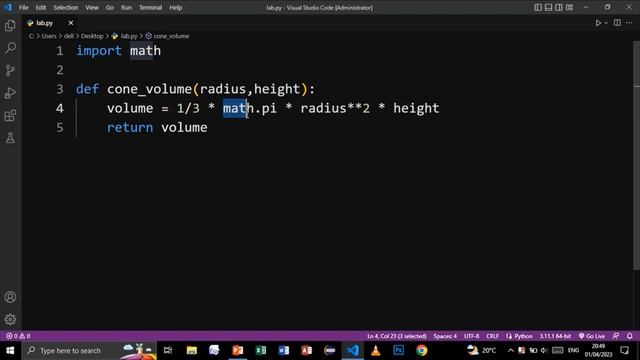Click return keyword on line 5
The image size is (640, 360).
click(130, 127)
